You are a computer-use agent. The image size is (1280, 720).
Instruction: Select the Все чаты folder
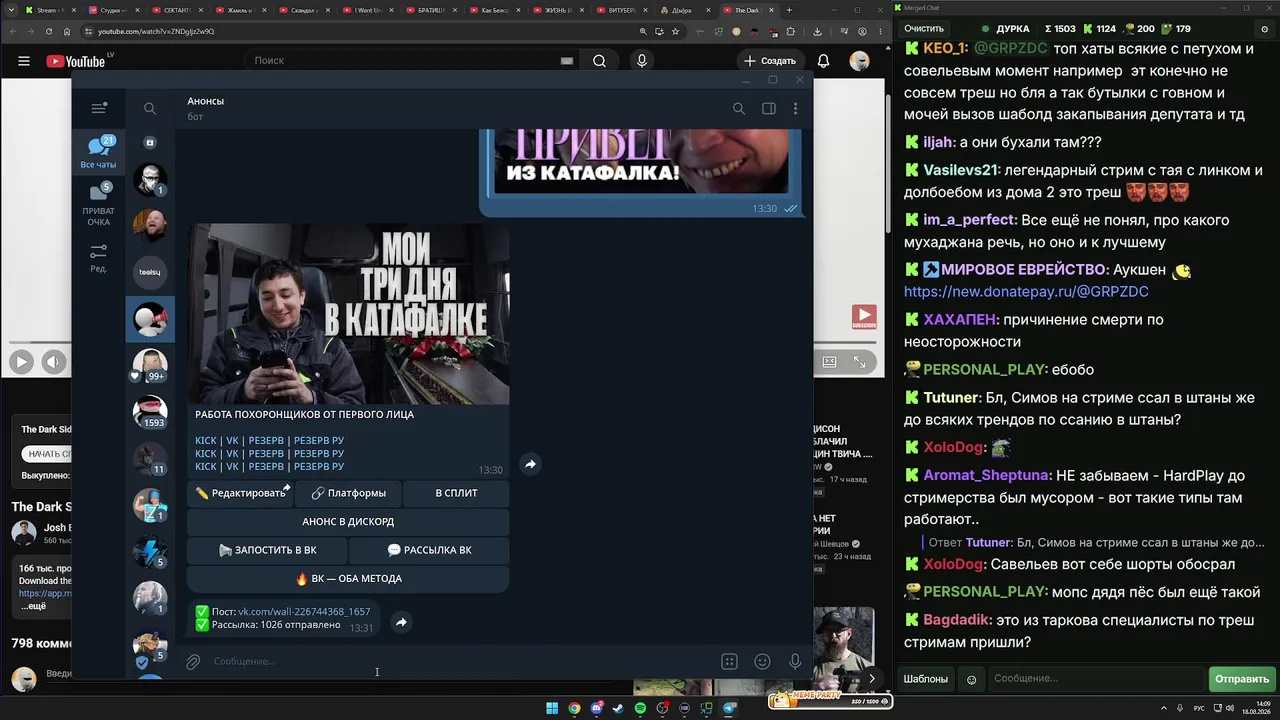pos(98,152)
